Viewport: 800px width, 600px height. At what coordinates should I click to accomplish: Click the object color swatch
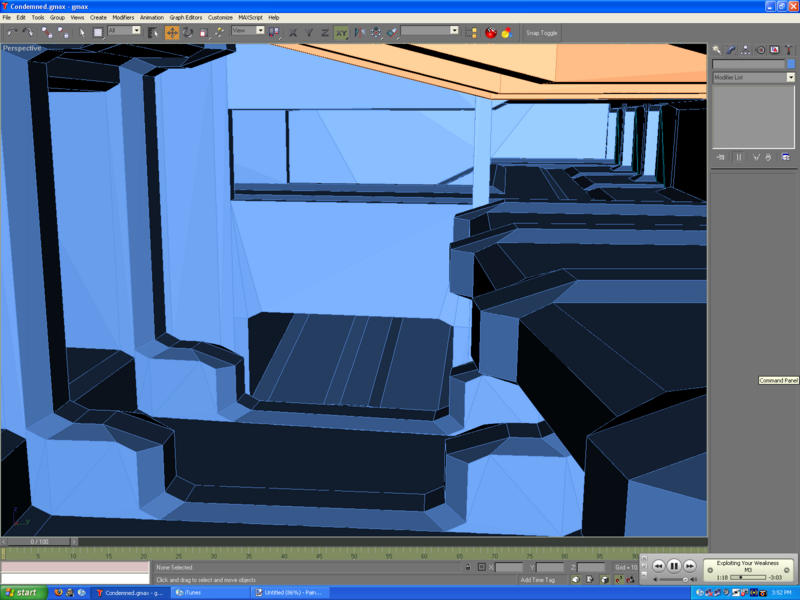791,64
